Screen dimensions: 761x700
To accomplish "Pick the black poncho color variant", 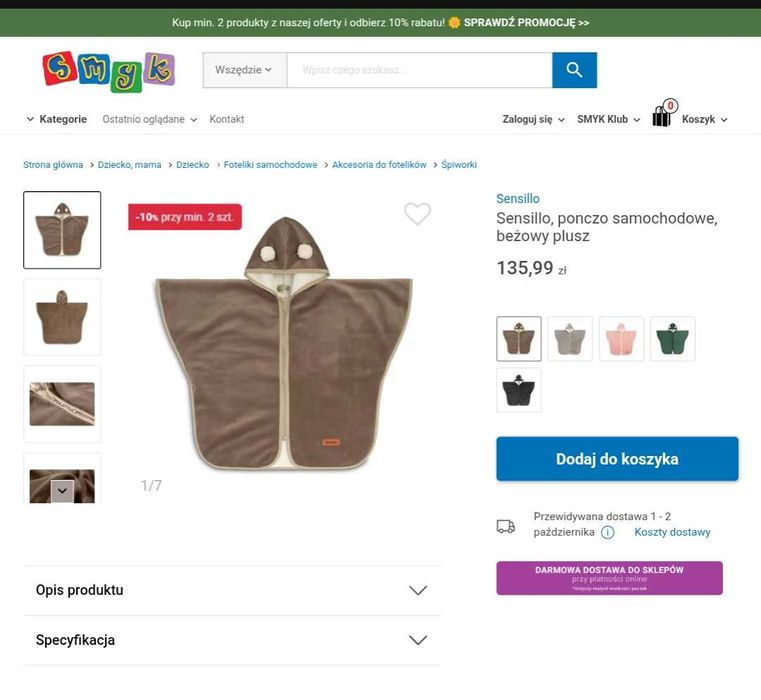I will 519,390.
